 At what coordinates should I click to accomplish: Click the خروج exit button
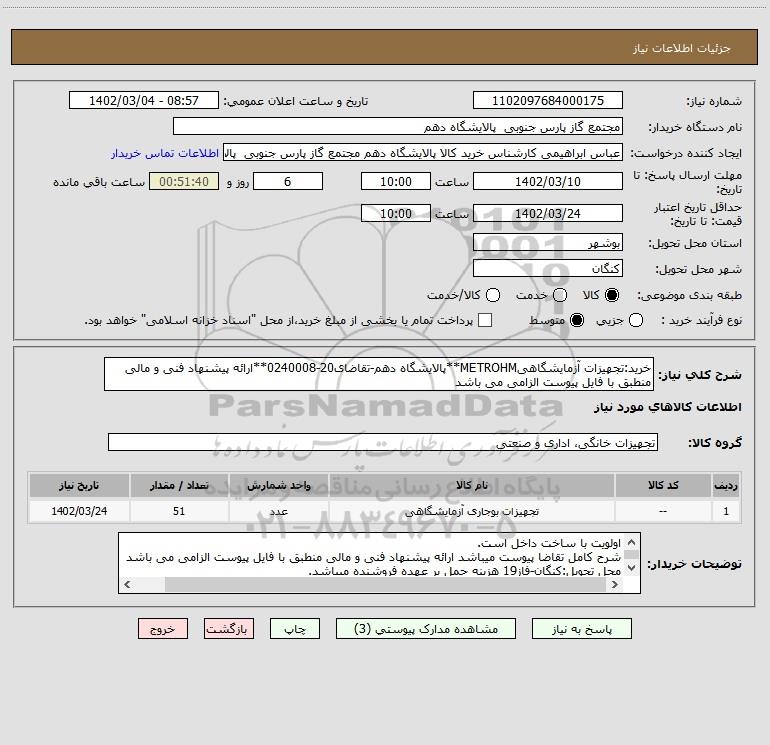tap(163, 629)
